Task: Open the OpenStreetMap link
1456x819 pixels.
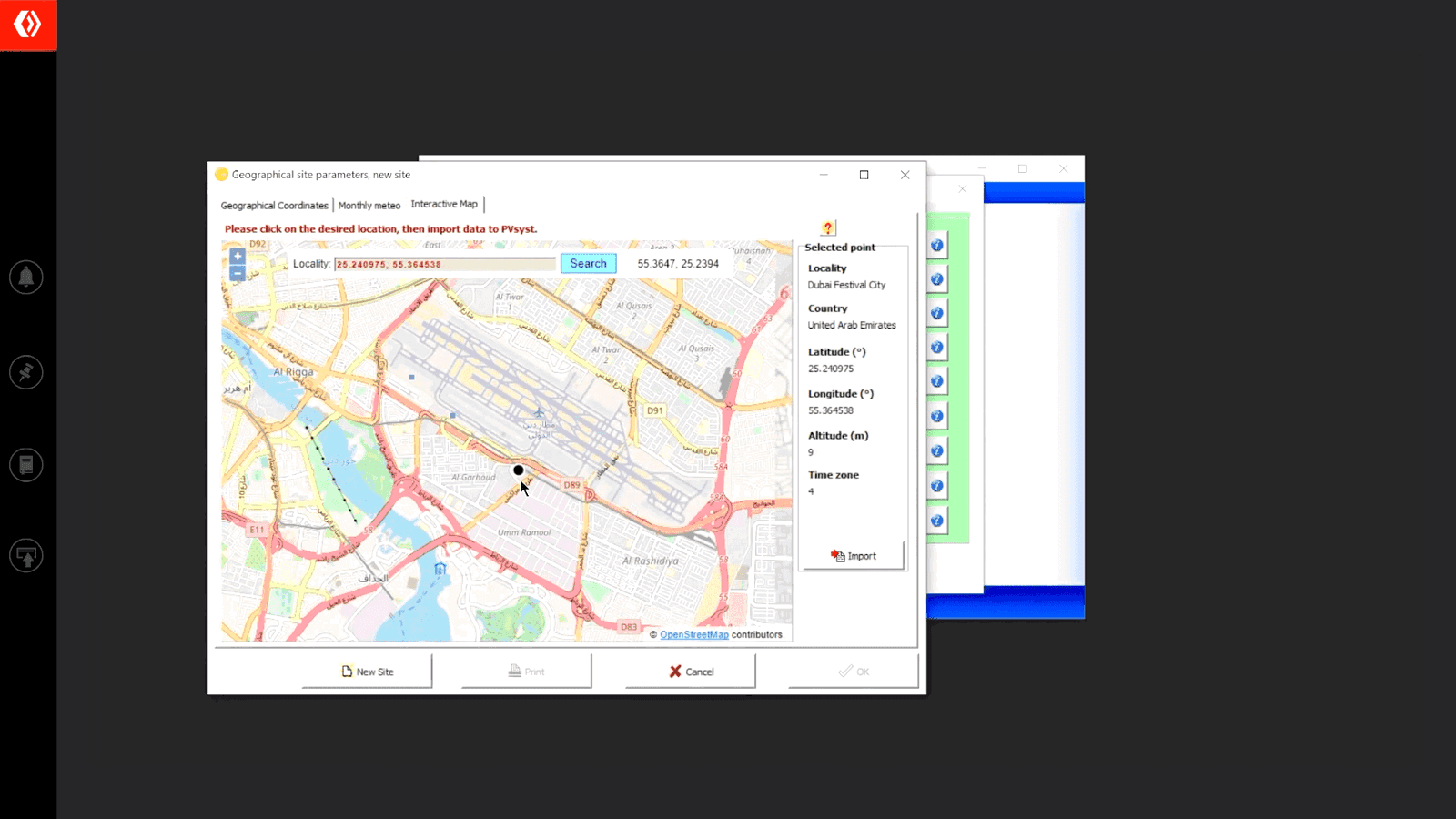Action: pyautogui.click(x=694, y=635)
